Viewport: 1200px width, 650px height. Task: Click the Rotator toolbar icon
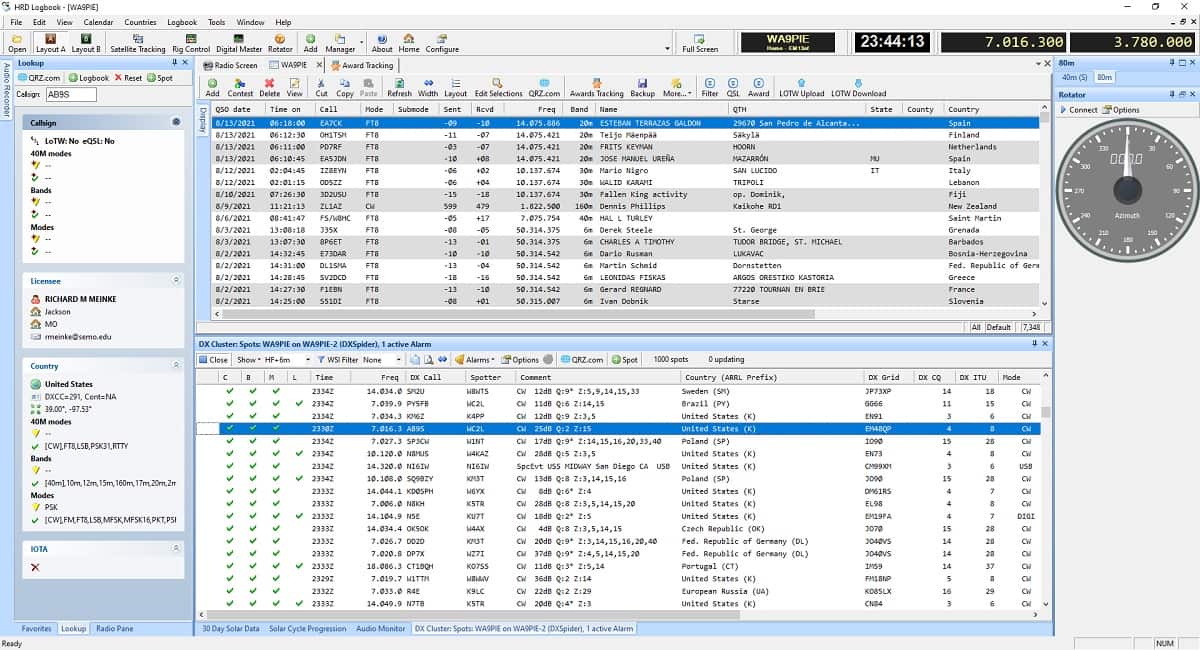click(280, 42)
